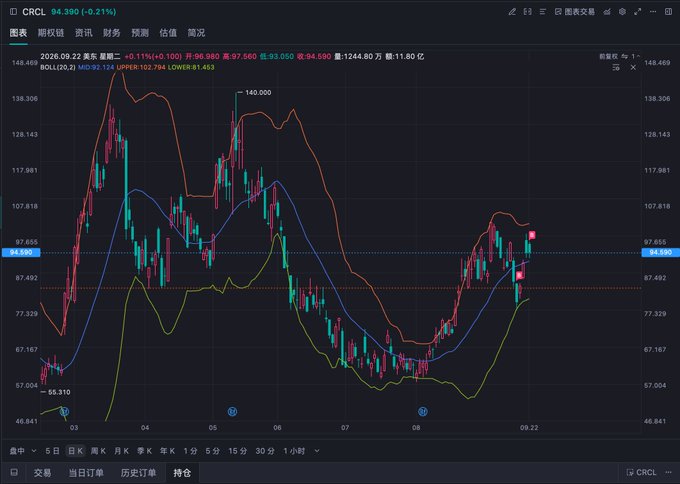
Task: Open the 交易 tab
Action: tap(42, 473)
